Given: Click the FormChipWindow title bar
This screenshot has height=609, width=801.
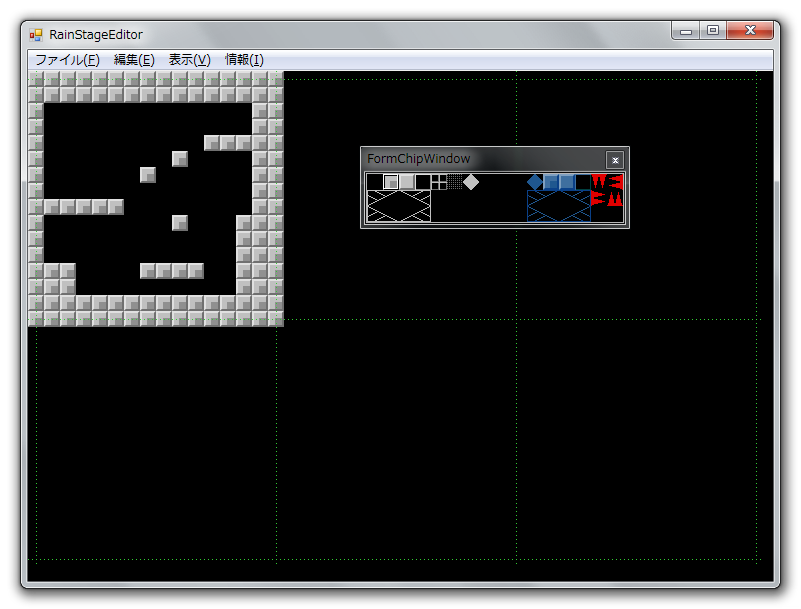Looking at the screenshot, I should [x=480, y=159].
